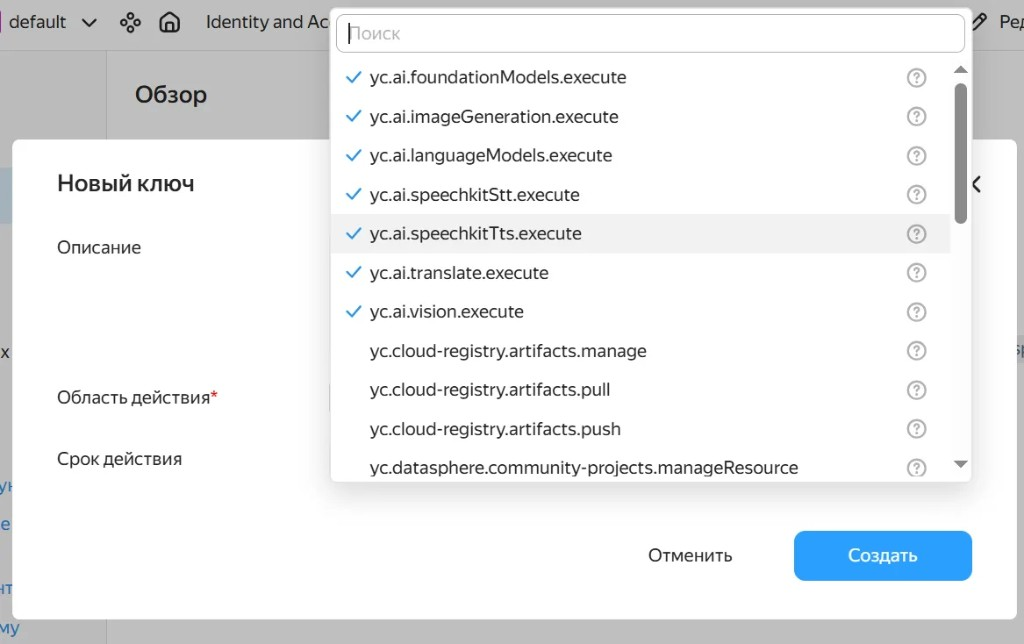Open help for yc.ai.imageGeneration.execute
This screenshot has height=644, width=1024.
coord(916,117)
